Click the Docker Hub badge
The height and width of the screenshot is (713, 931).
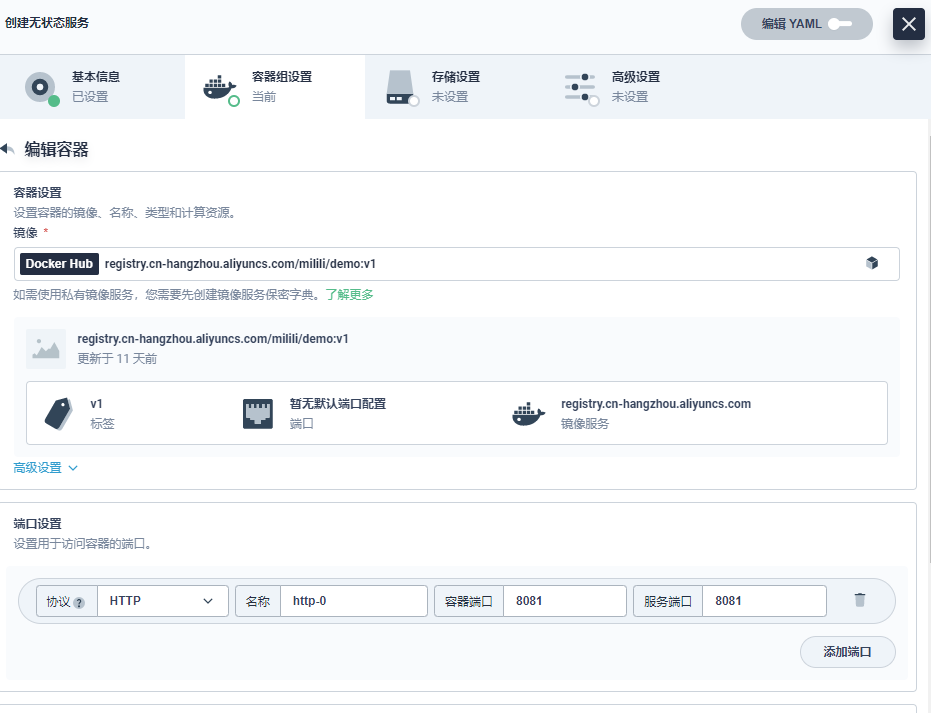pyautogui.click(x=59, y=264)
